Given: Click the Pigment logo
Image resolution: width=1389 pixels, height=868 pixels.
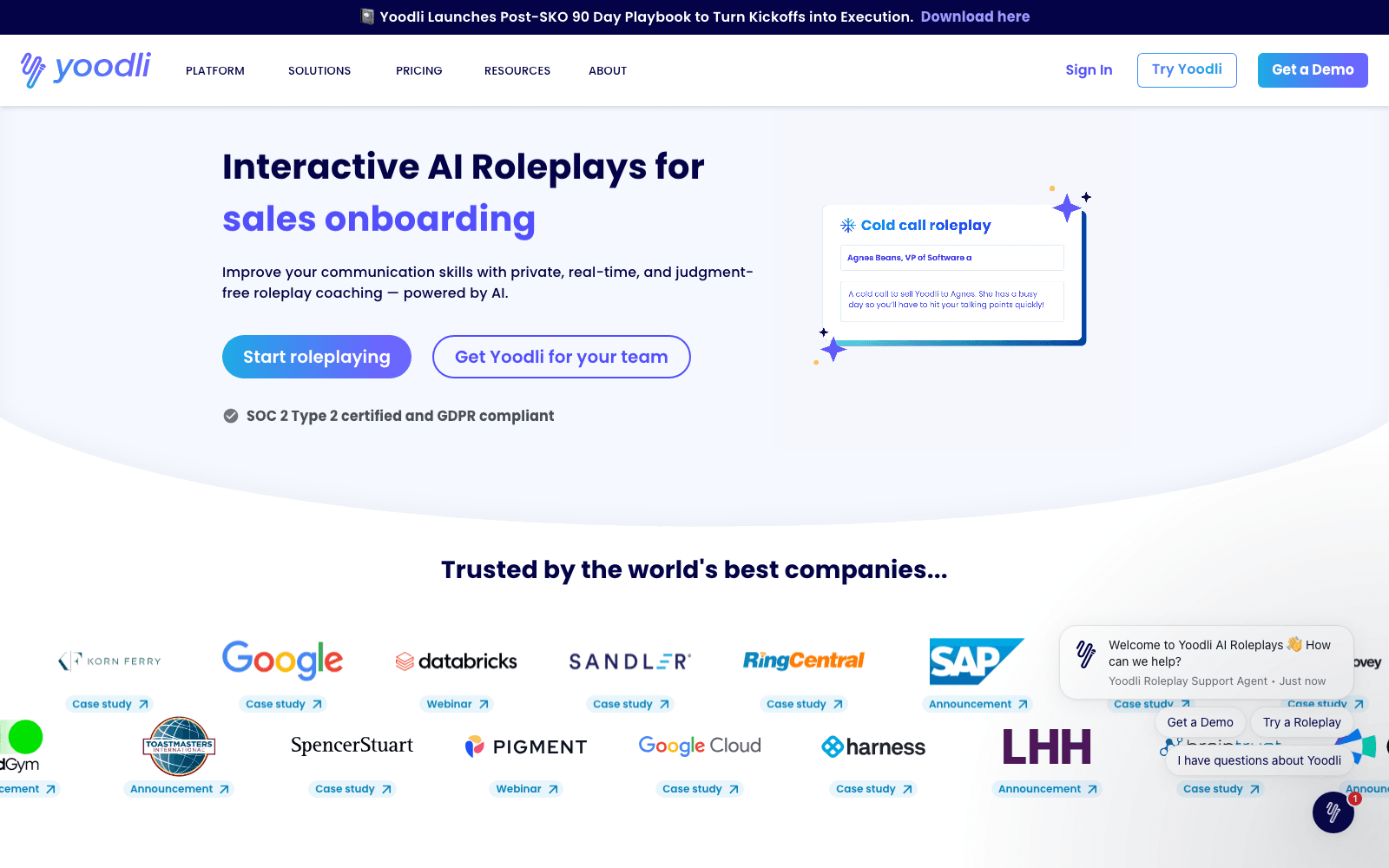Looking at the screenshot, I should (526, 746).
